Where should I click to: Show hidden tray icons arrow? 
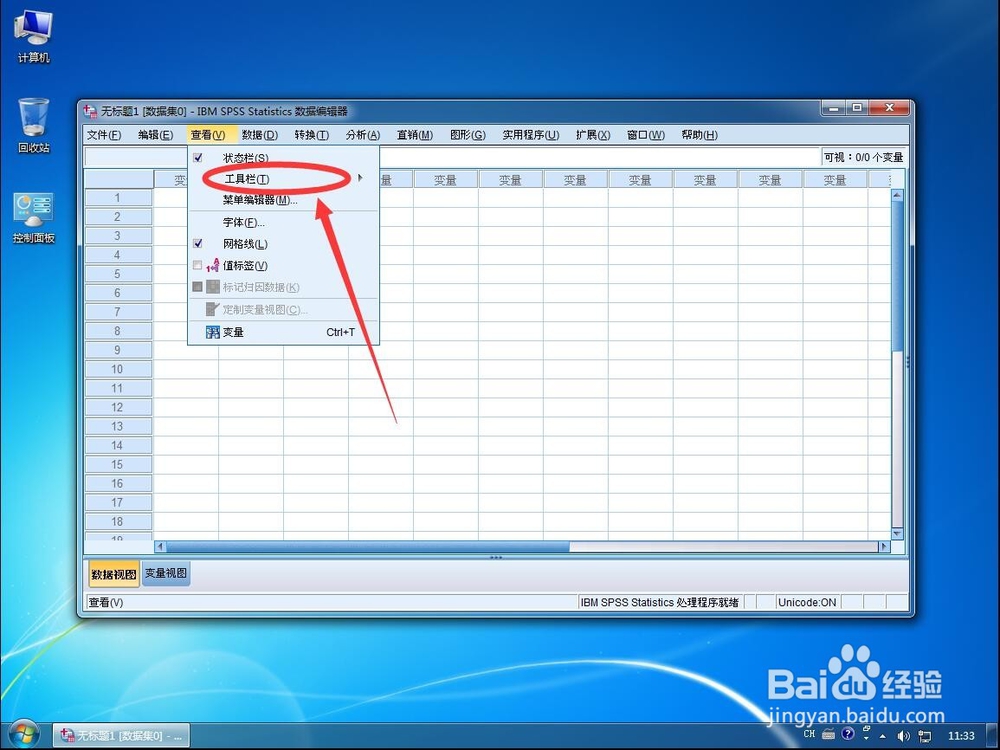point(883,736)
